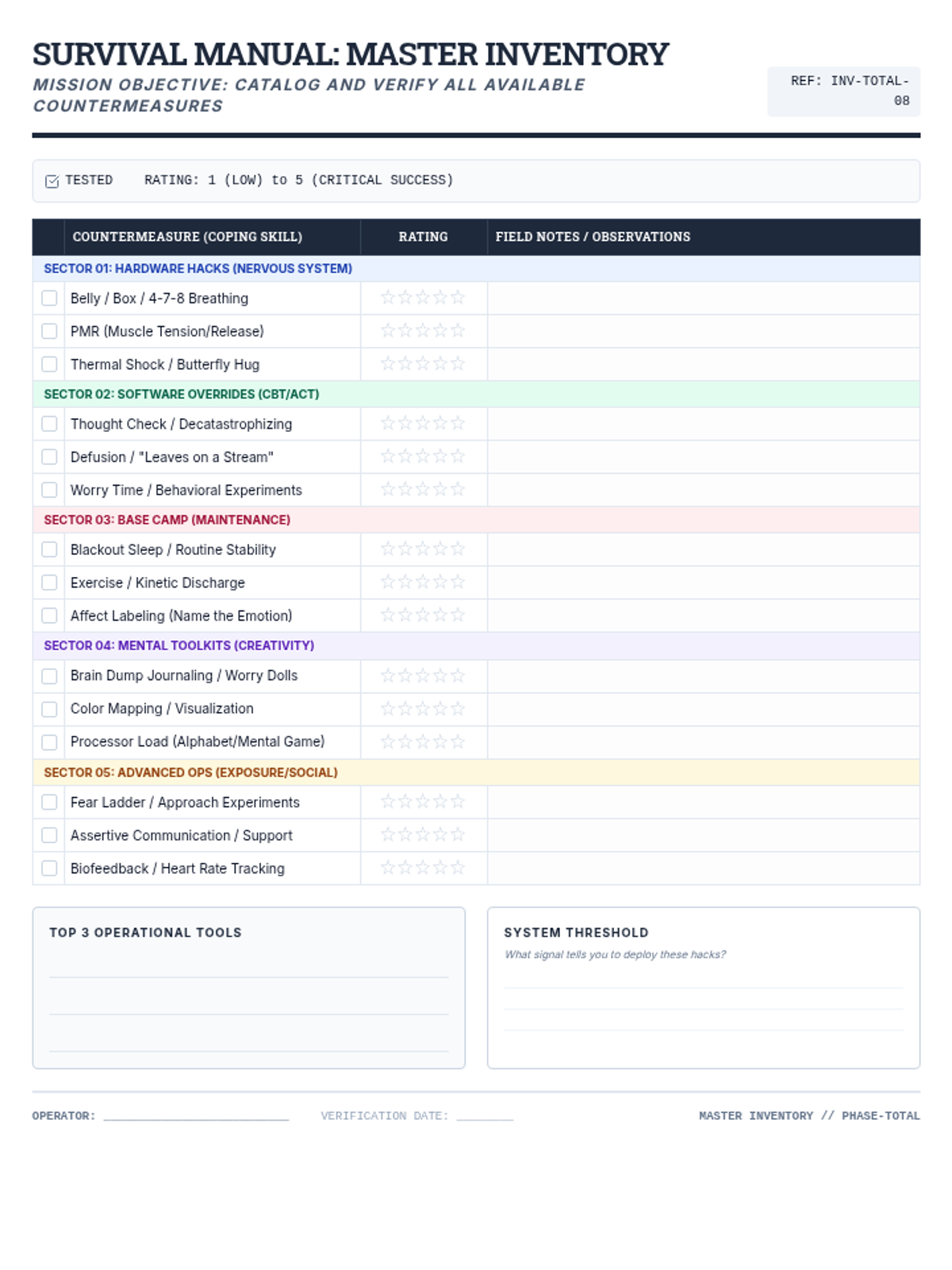Select the third star for Thought Check row
Screen dimensions: 952x1270
click(x=423, y=424)
